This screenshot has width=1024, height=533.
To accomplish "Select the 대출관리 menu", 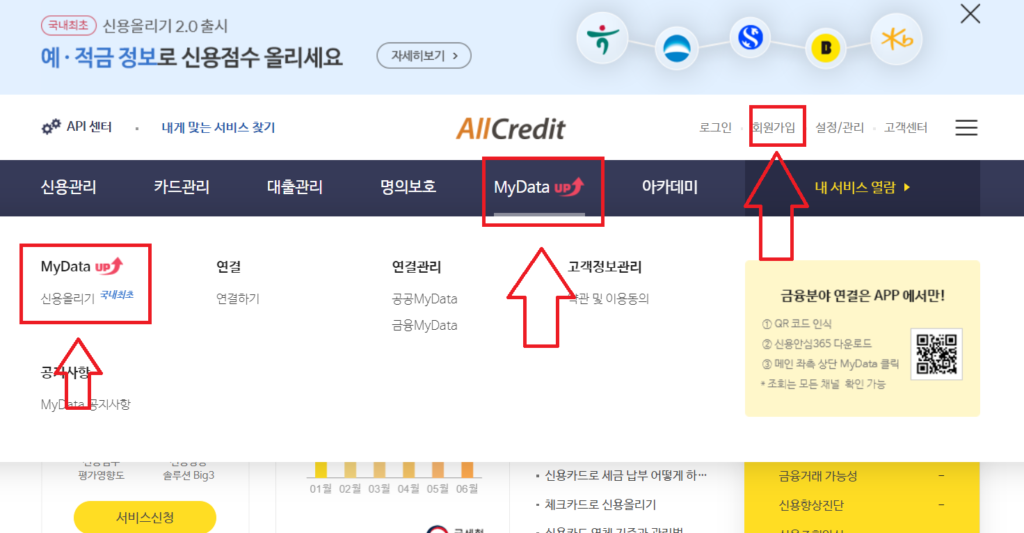I will click(x=295, y=187).
